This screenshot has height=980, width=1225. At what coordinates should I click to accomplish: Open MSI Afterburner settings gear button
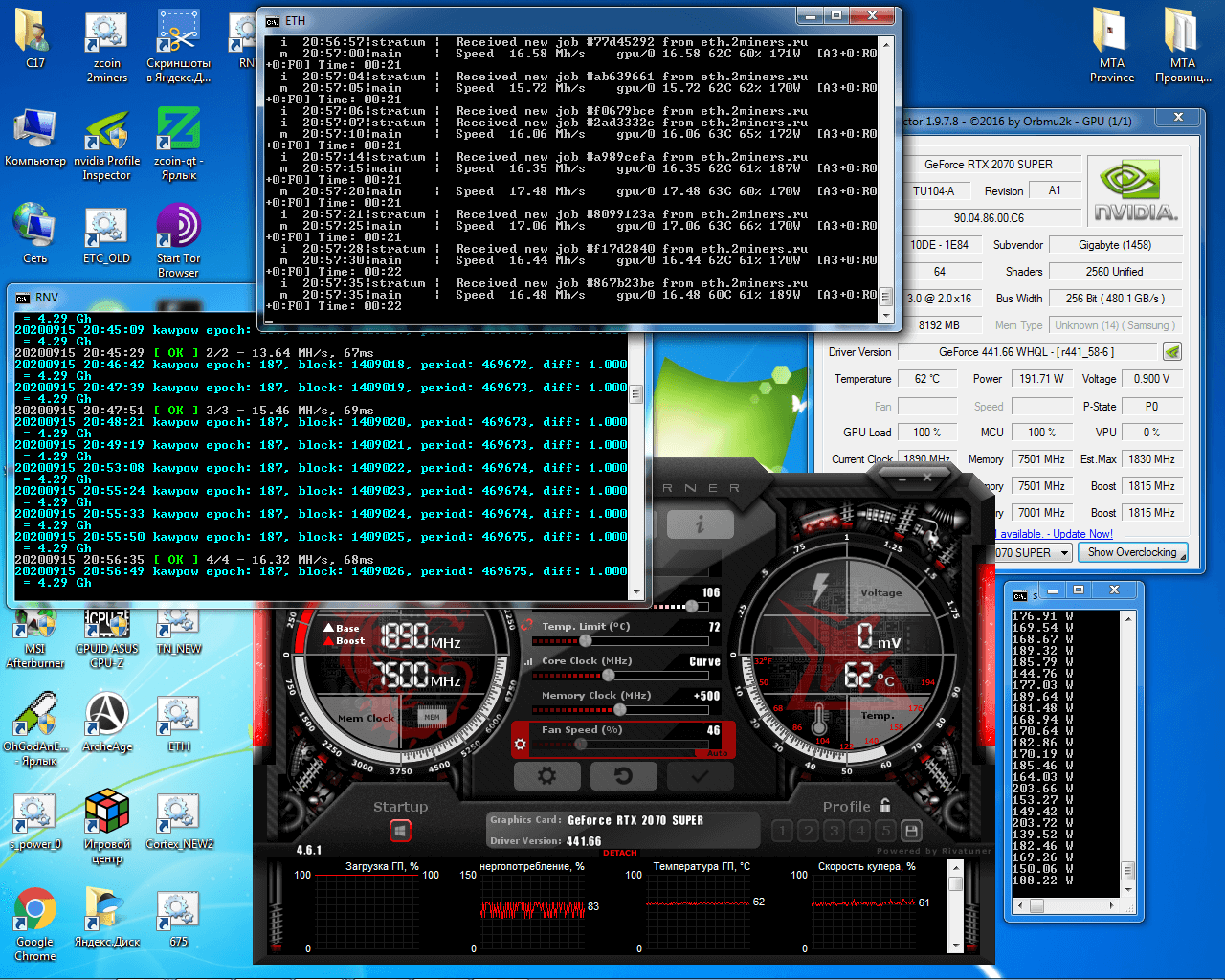[x=546, y=776]
